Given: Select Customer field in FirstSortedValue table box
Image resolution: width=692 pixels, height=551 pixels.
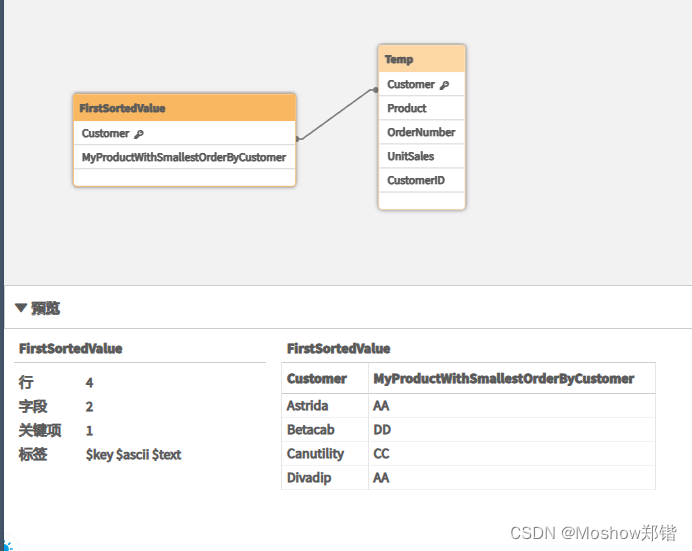Looking at the screenshot, I should point(184,133).
